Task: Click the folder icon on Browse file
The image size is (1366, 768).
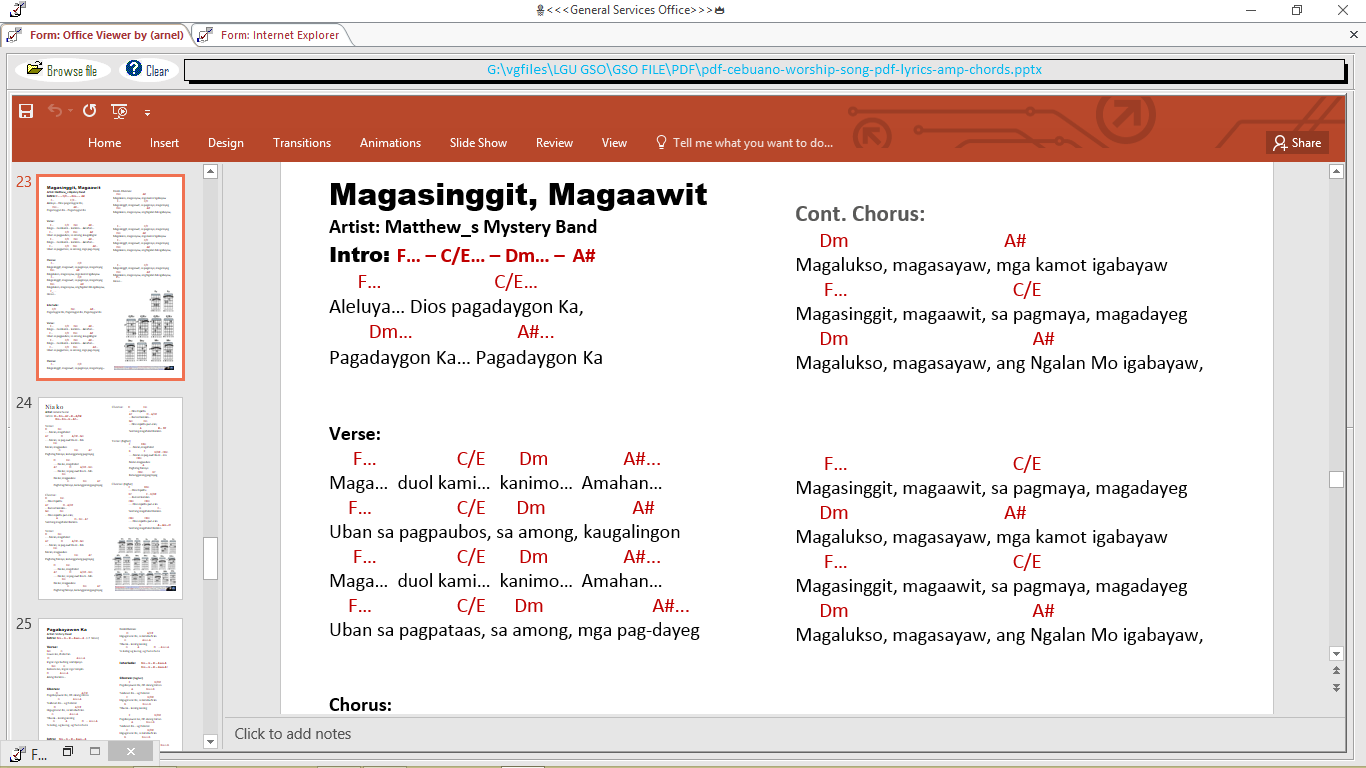Action: pos(35,69)
